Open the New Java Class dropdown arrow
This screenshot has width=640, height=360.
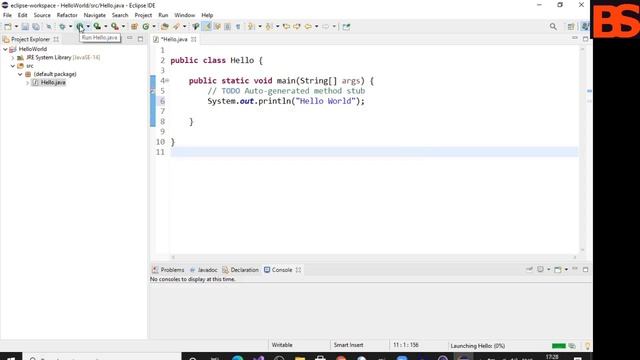click(x=154, y=27)
